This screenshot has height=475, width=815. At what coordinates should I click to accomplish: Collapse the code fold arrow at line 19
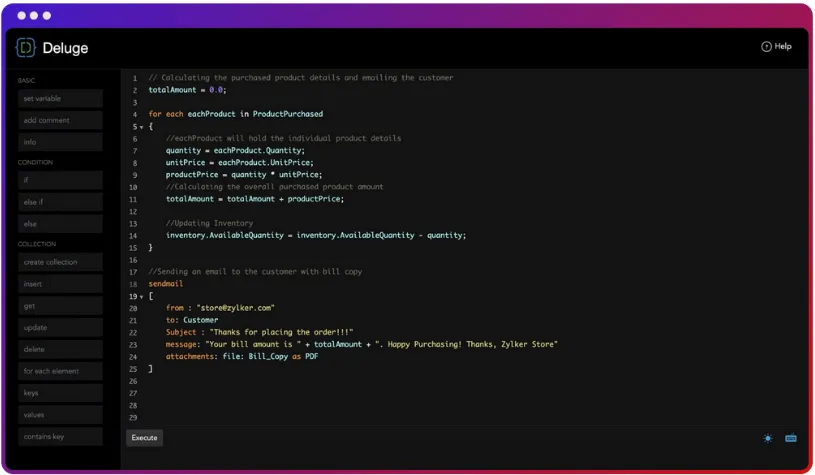(x=141, y=297)
